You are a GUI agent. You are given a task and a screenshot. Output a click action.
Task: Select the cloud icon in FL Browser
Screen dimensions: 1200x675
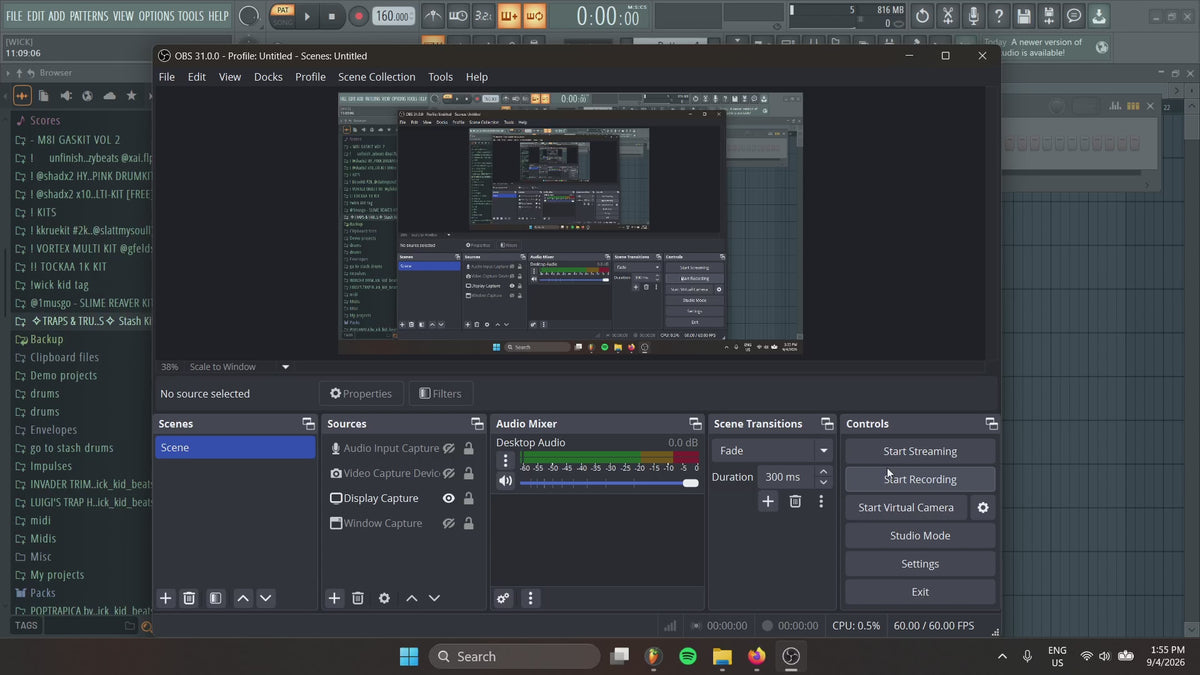point(109,96)
